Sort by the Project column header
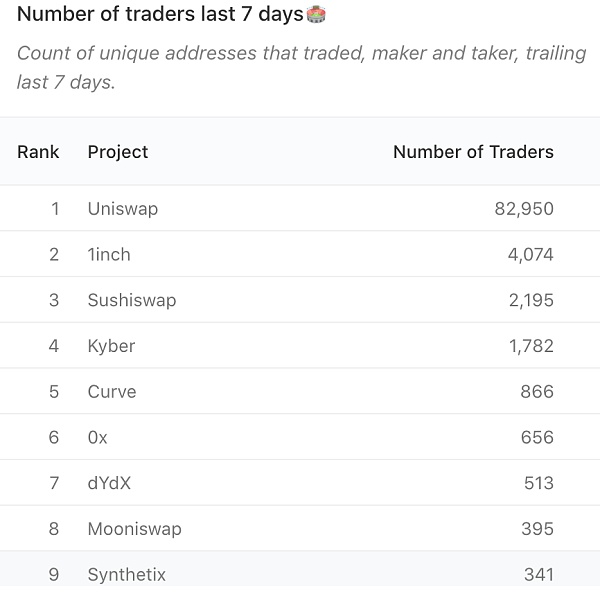The image size is (600, 607). tap(118, 152)
